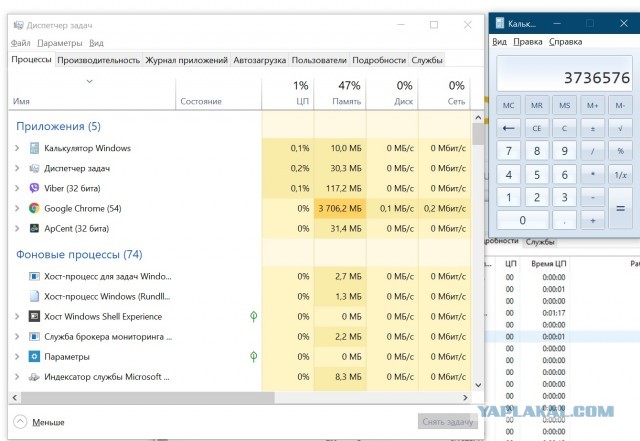The image size is (640, 441).
Task: Switch to the Журнал приложений tab
Action: [187, 60]
